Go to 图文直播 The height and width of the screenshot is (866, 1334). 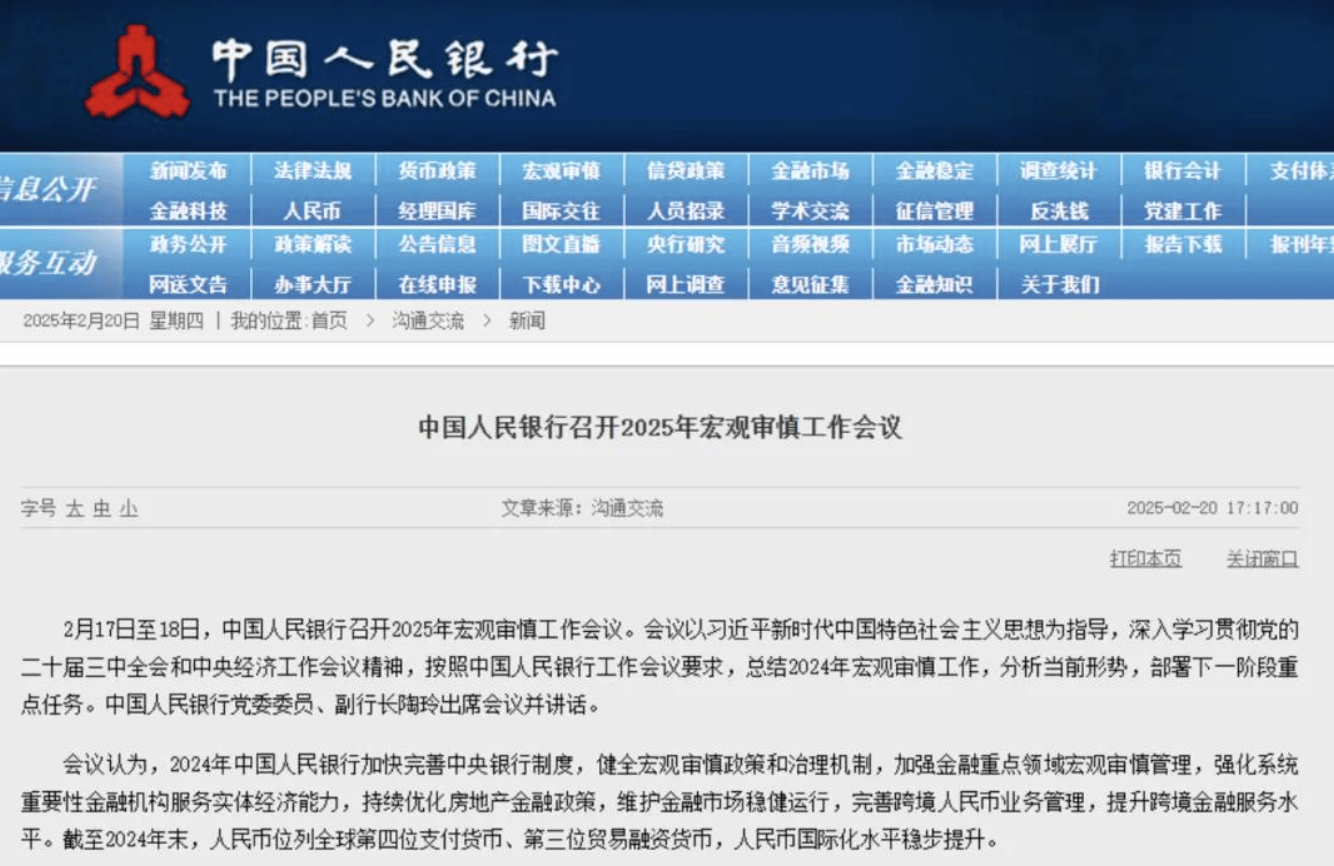(x=561, y=244)
